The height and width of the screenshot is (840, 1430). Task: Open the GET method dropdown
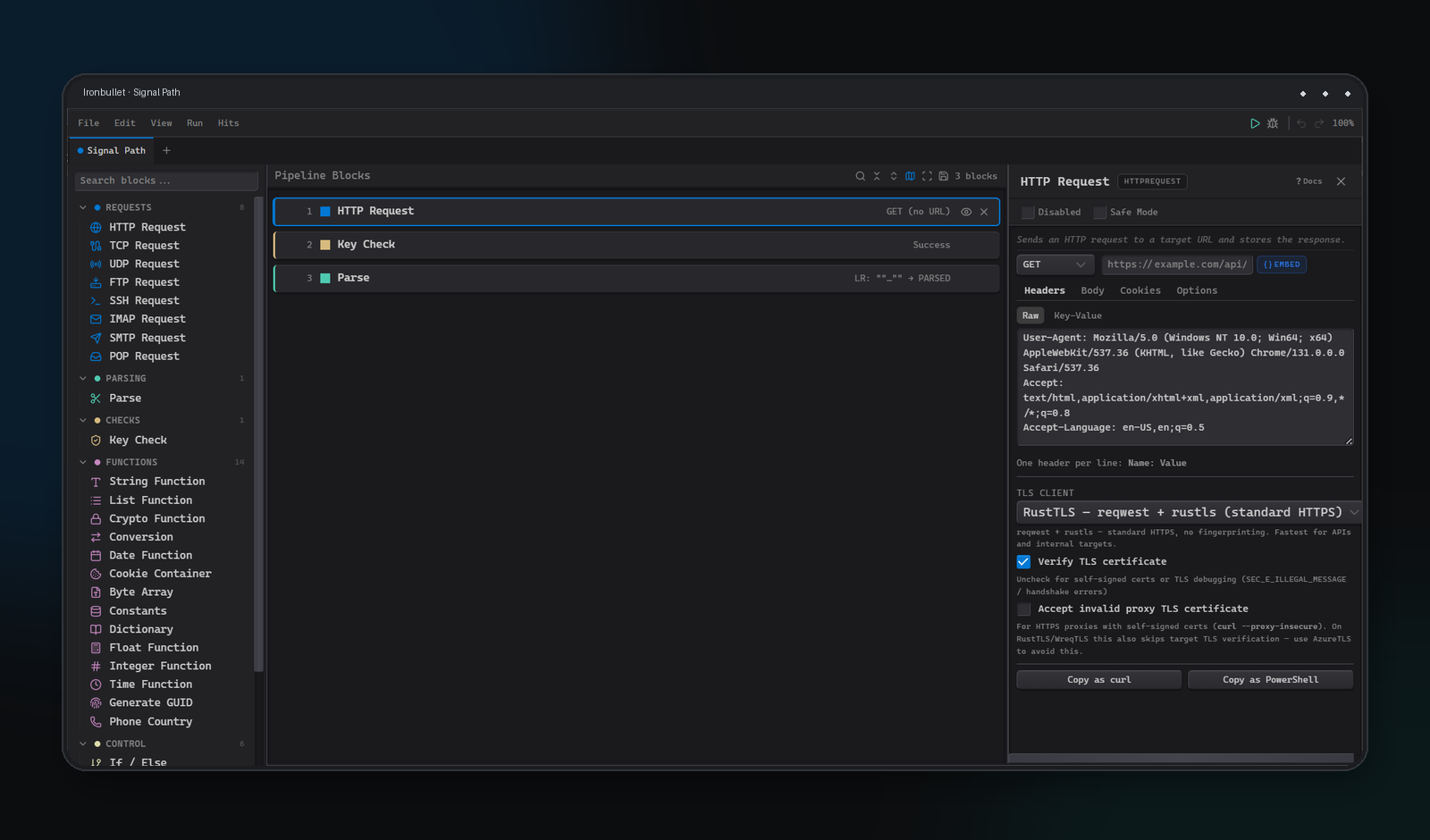[x=1056, y=265]
